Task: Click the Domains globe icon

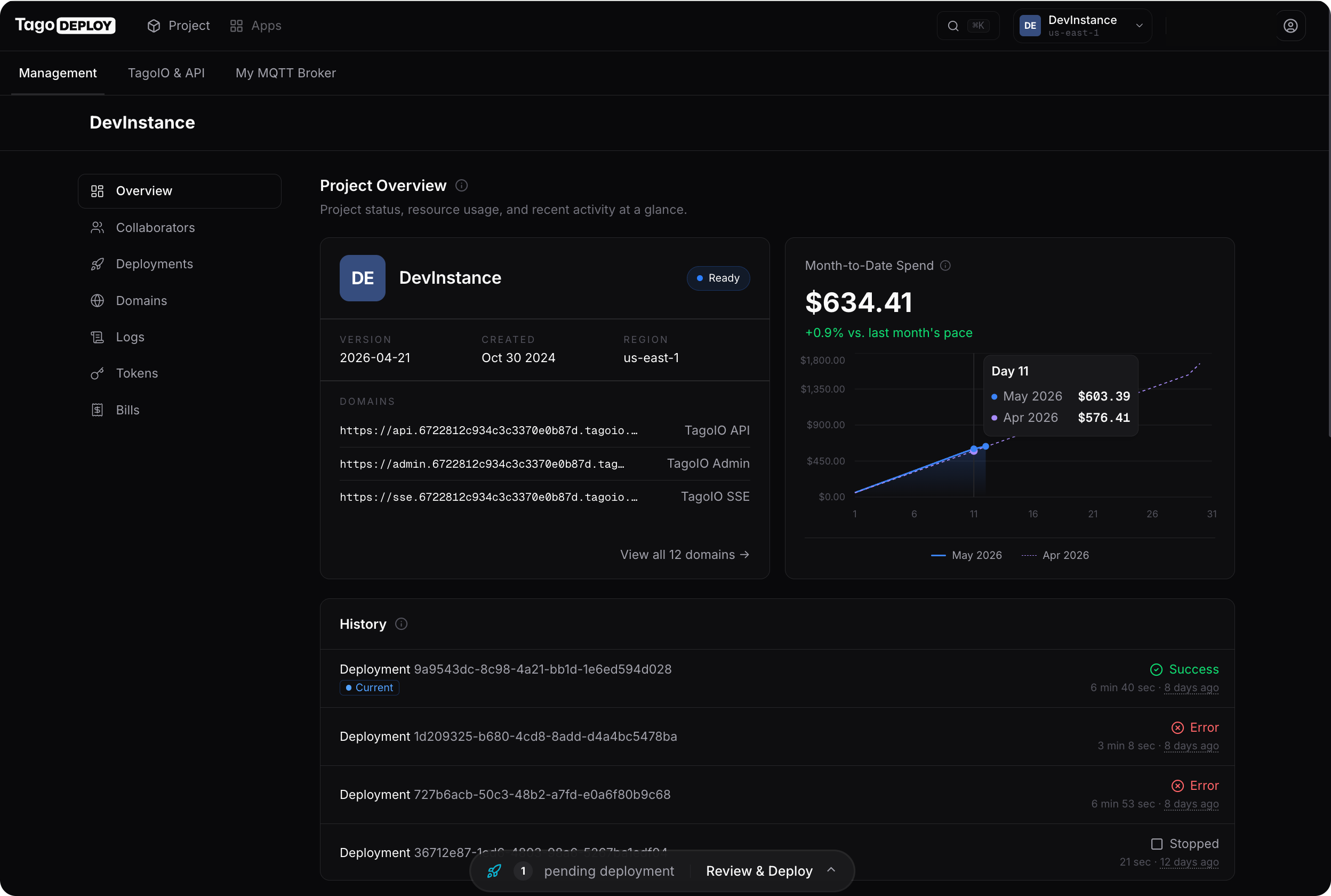Action: [97, 301]
